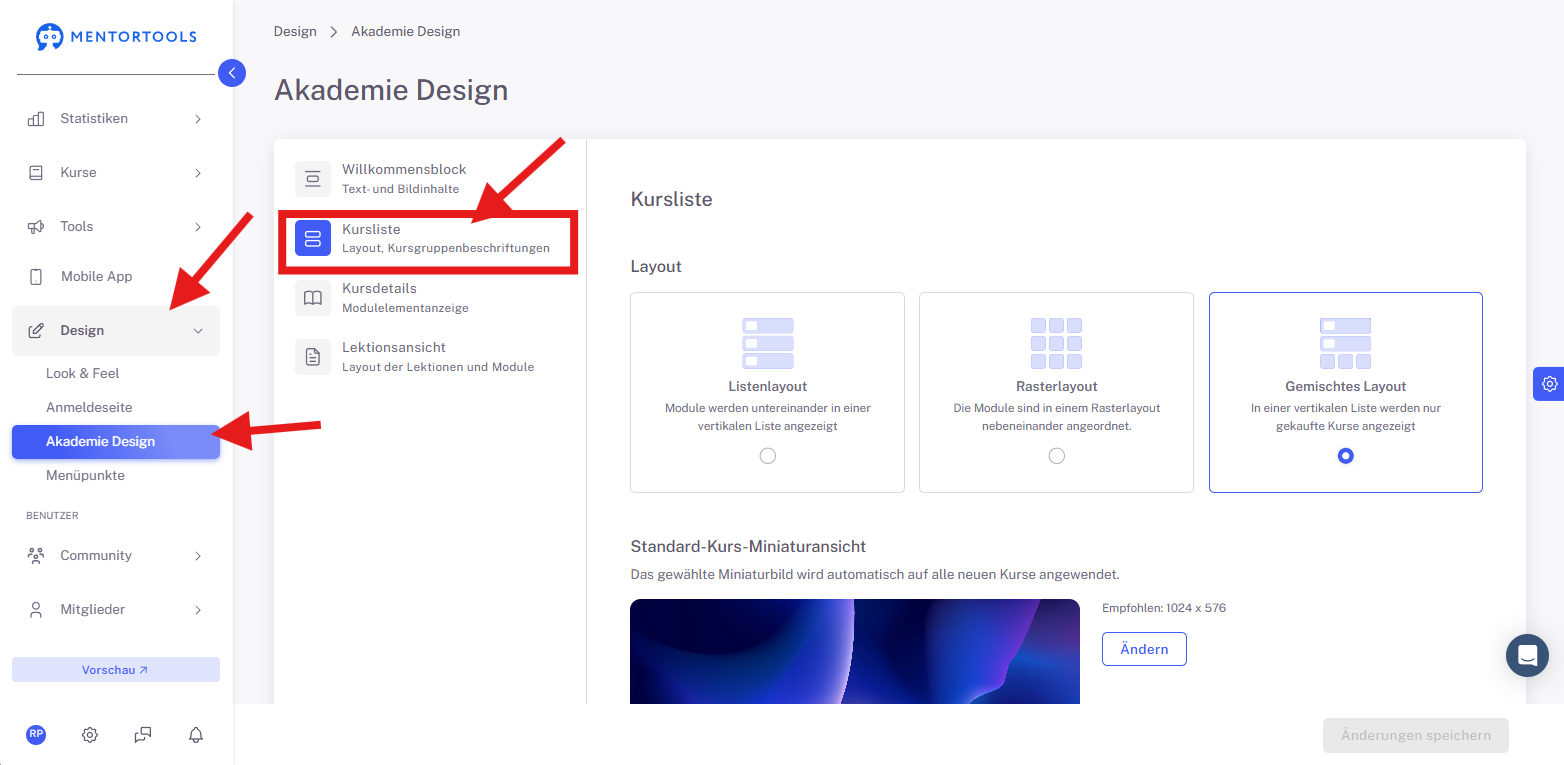Open the gear tab on right edge
Viewport: 1564px width, 765px height.
[1549, 384]
